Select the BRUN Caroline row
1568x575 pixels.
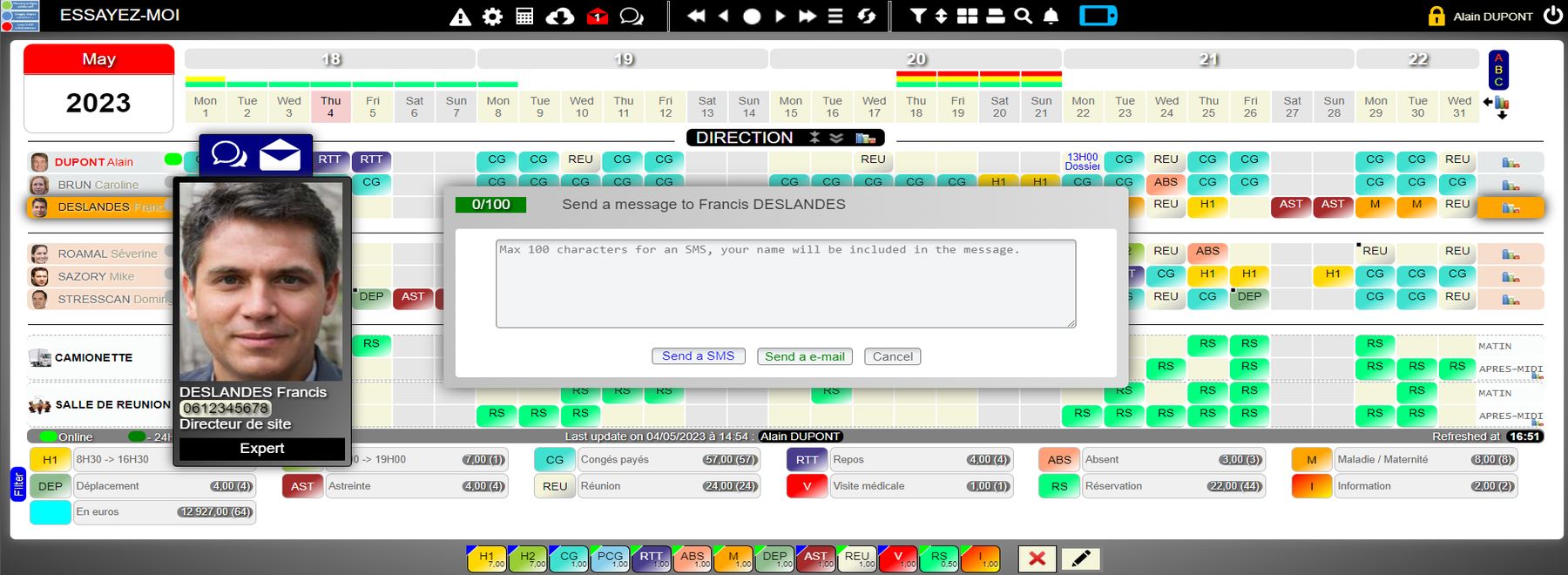point(98,185)
